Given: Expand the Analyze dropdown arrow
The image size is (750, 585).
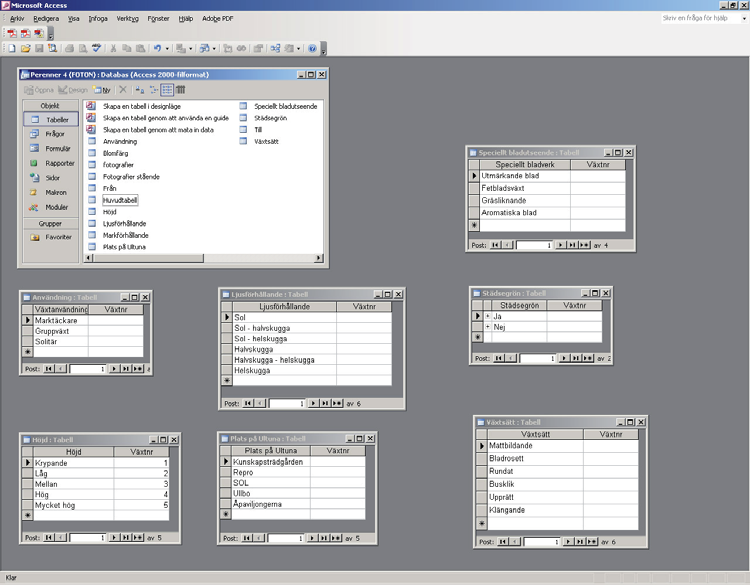Looking at the screenshot, I should pos(214,48).
